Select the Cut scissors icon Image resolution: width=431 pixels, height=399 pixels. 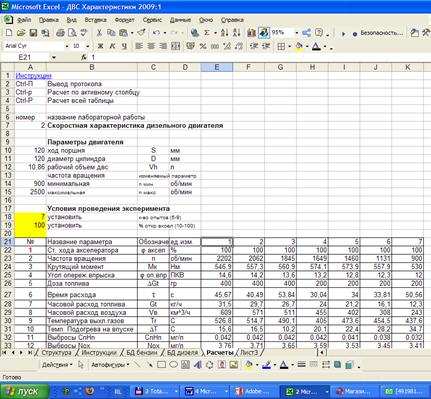(99, 33)
